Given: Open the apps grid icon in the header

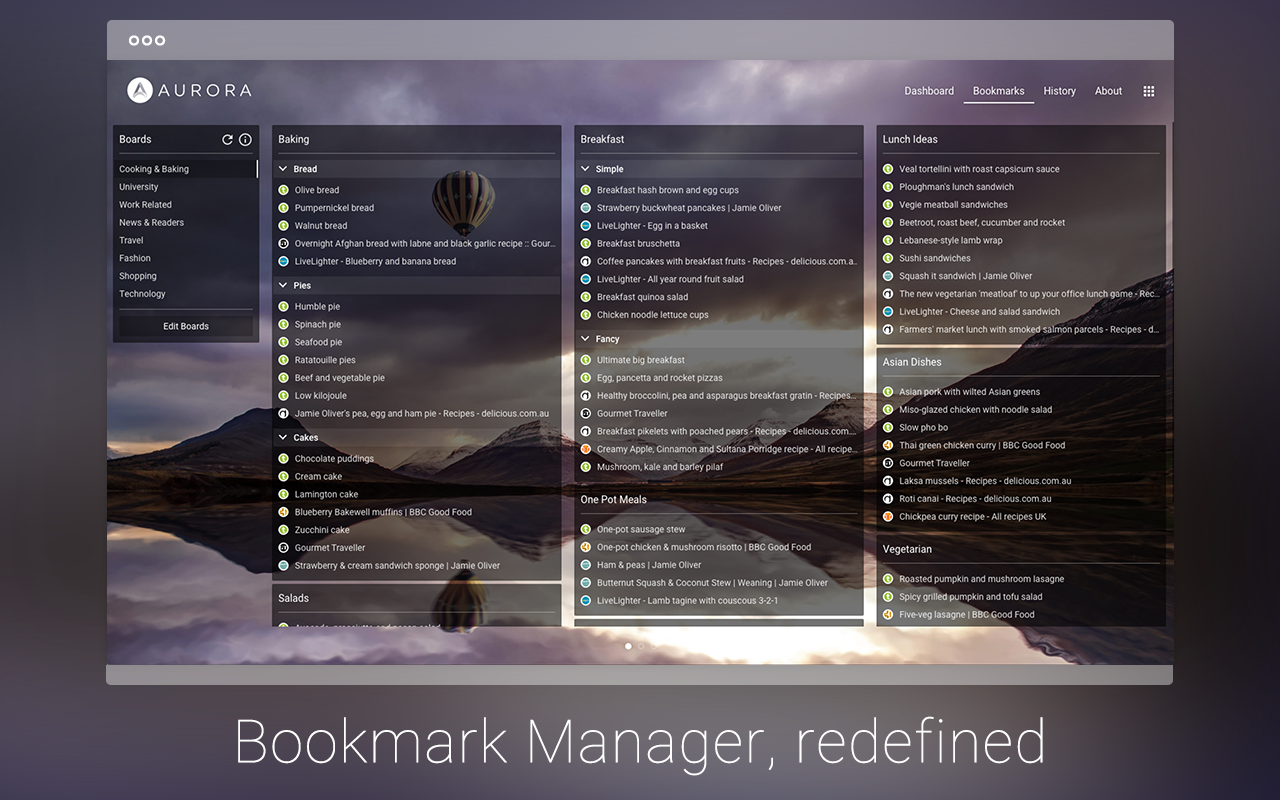Looking at the screenshot, I should click(1148, 91).
